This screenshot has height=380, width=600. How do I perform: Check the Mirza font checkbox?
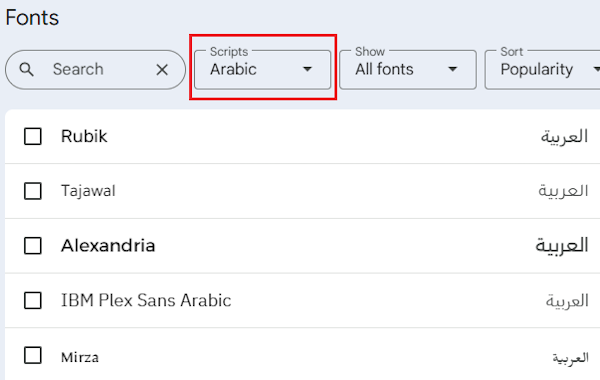[33, 356]
